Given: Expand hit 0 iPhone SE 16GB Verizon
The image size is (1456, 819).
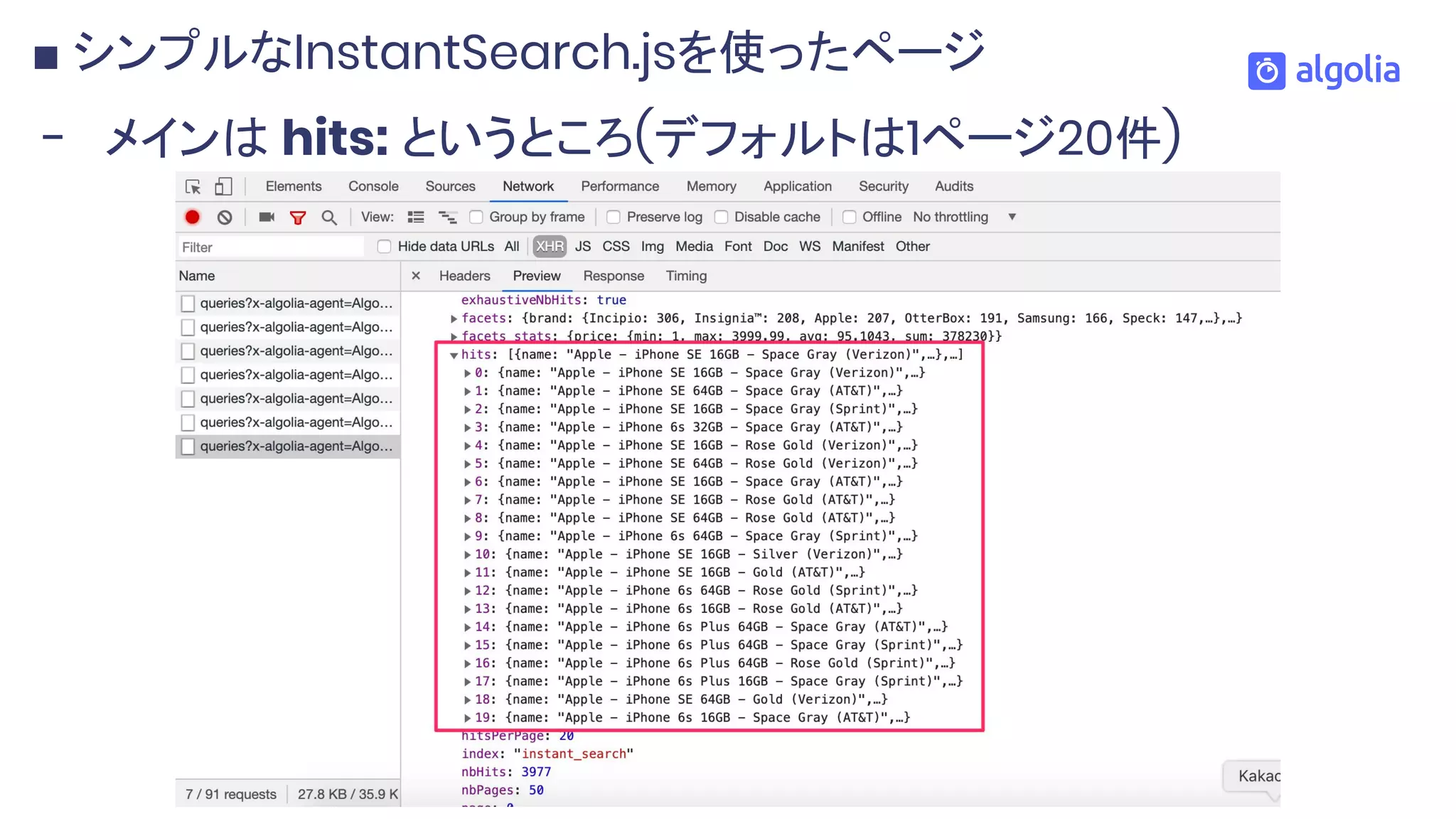Looking at the screenshot, I should click(x=467, y=373).
